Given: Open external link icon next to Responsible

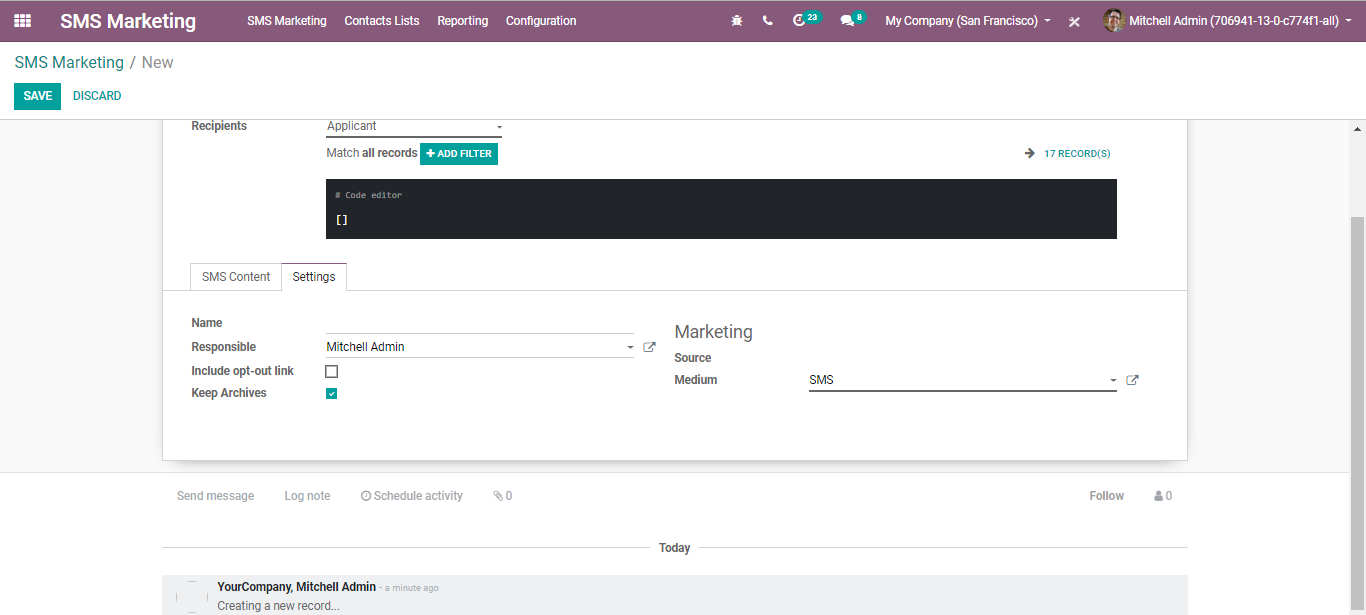Looking at the screenshot, I should (x=649, y=347).
